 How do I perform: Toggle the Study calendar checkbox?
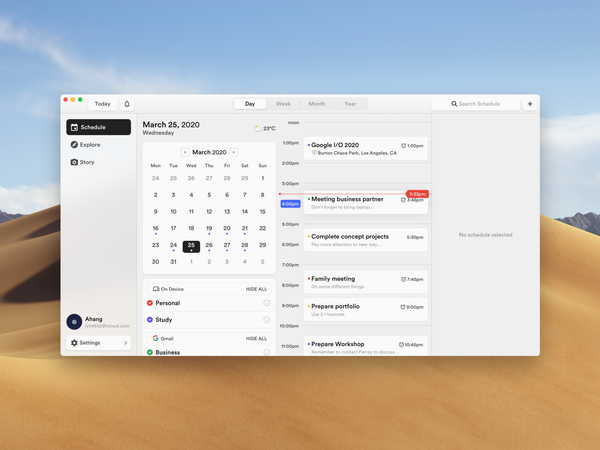point(150,320)
